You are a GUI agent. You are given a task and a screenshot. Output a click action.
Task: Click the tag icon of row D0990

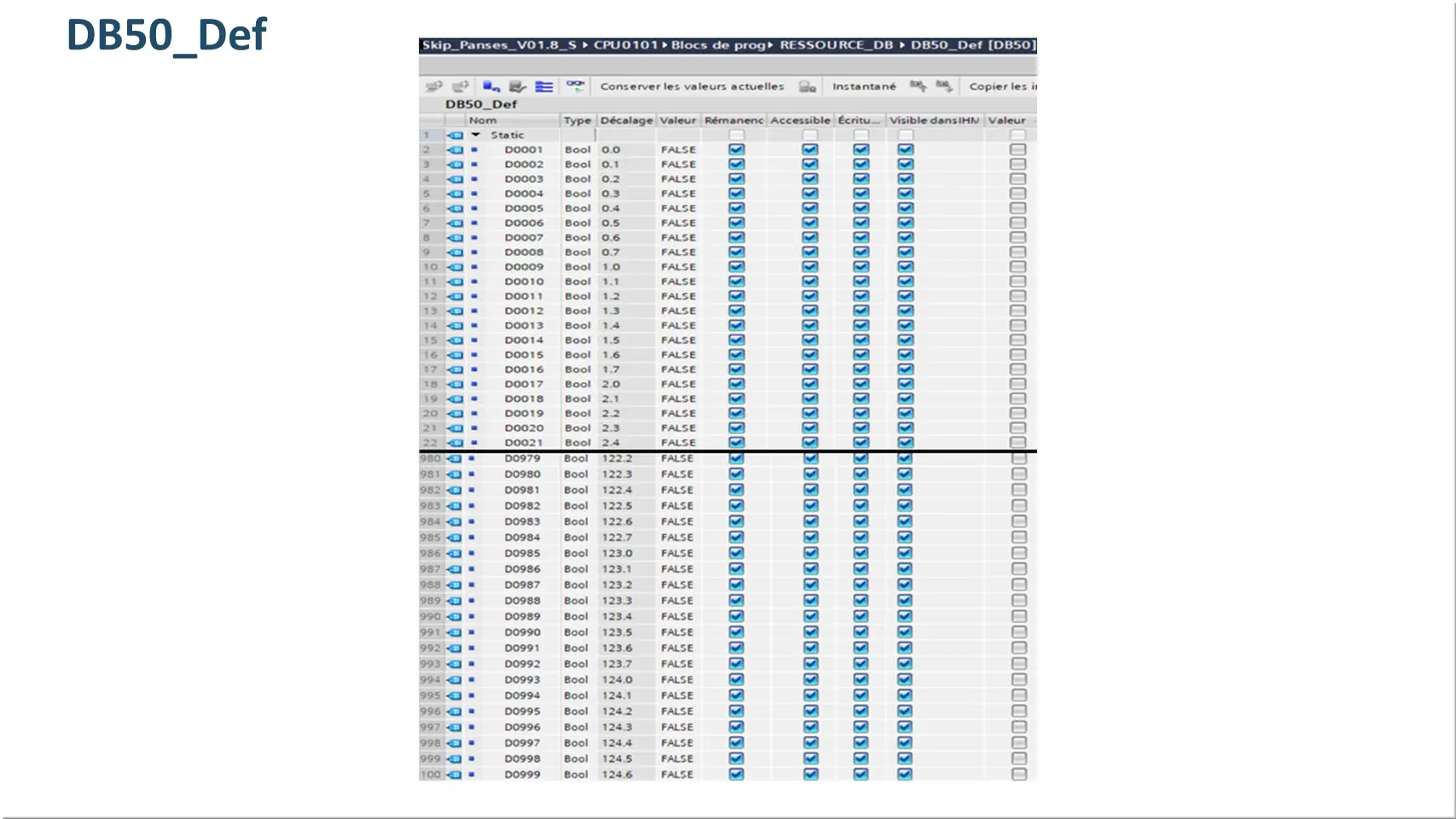[454, 633]
